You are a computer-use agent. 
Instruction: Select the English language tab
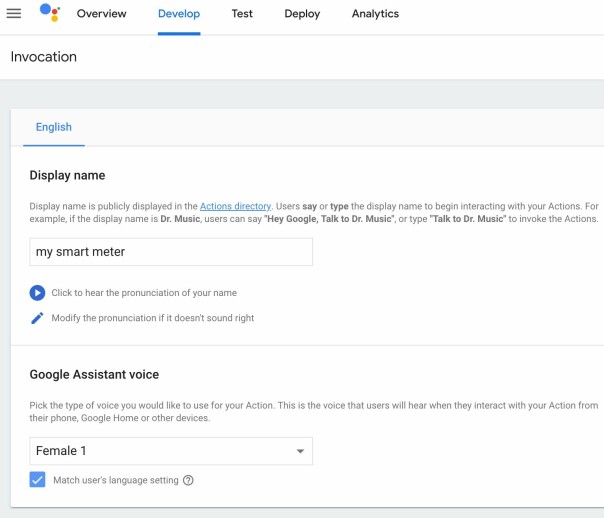click(x=54, y=127)
